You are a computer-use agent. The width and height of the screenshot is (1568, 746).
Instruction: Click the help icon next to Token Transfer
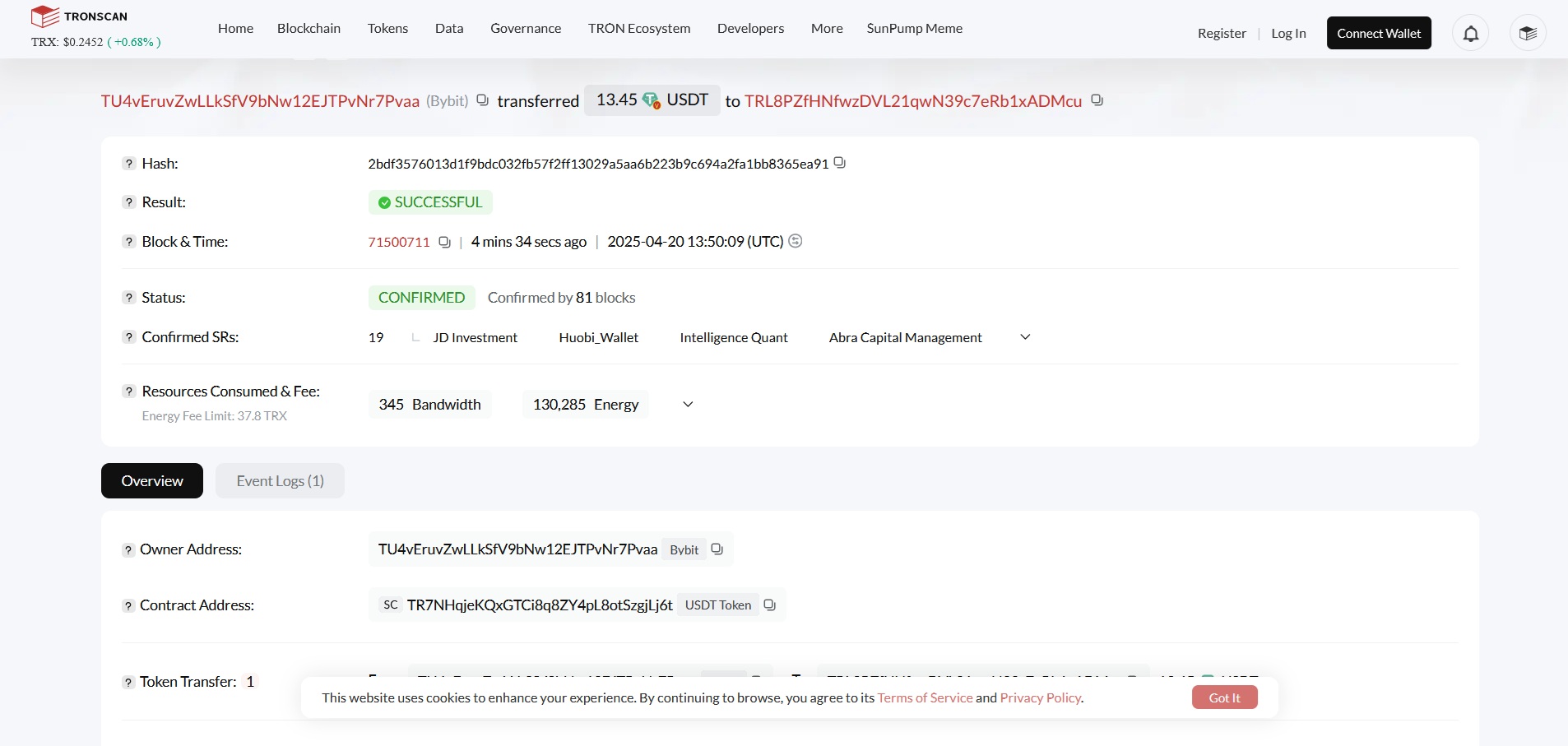click(128, 683)
